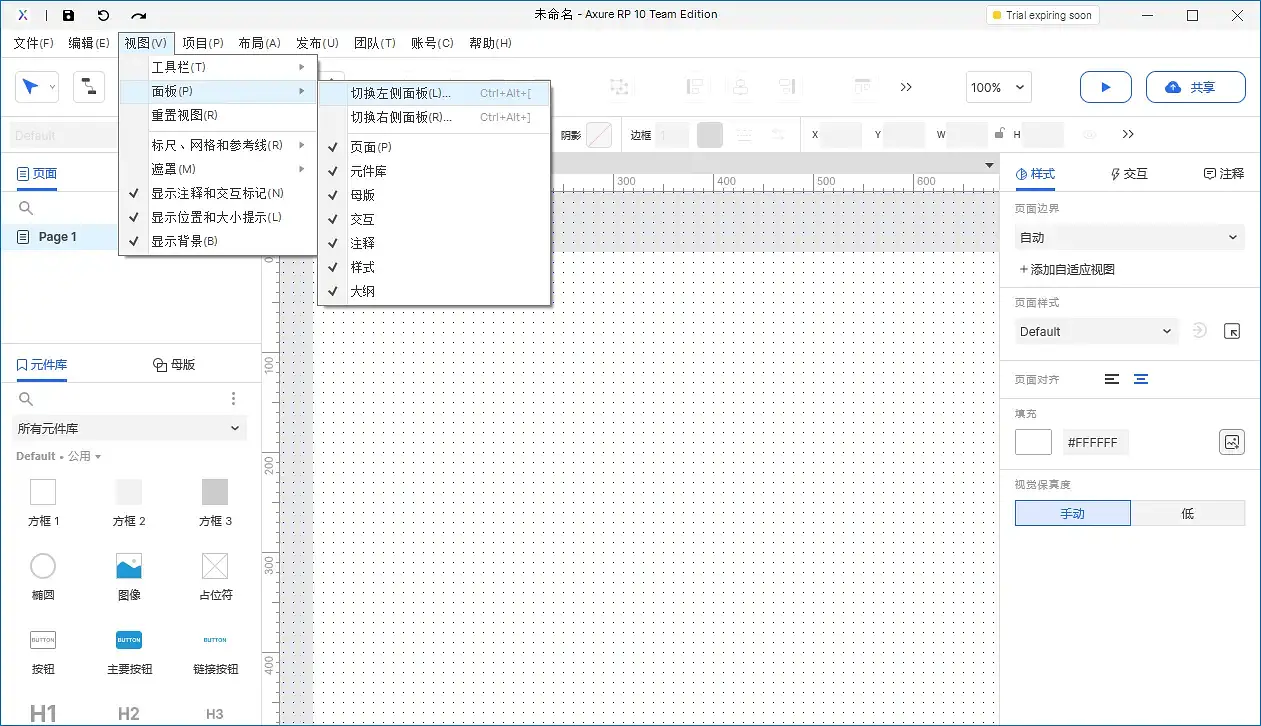Viewport: 1261px width, 726px height.
Task: Toggle 显示背景(B) in the view menu
Action: tap(184, 240)
